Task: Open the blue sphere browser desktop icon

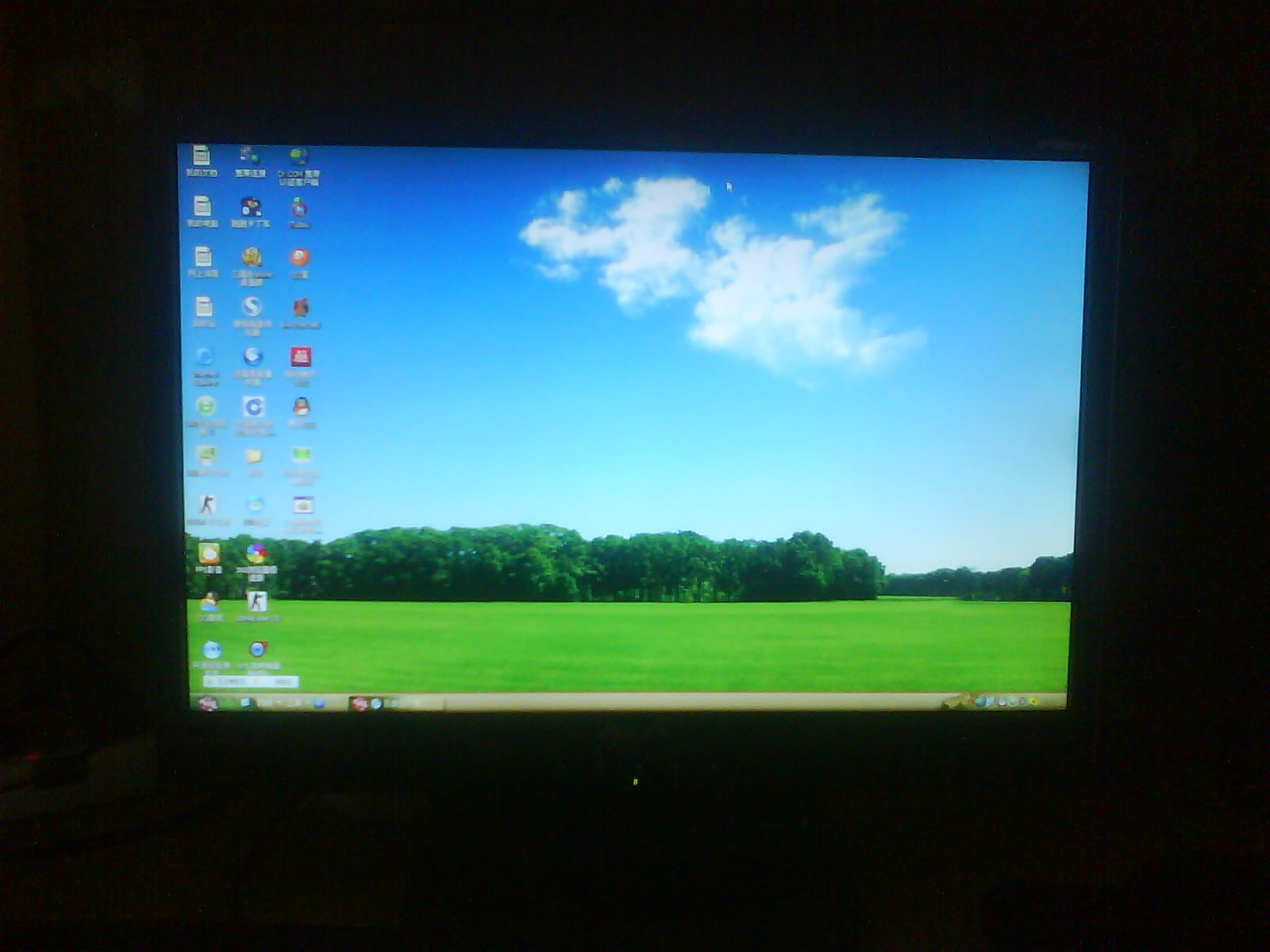Action: click(x=252, y=357)
